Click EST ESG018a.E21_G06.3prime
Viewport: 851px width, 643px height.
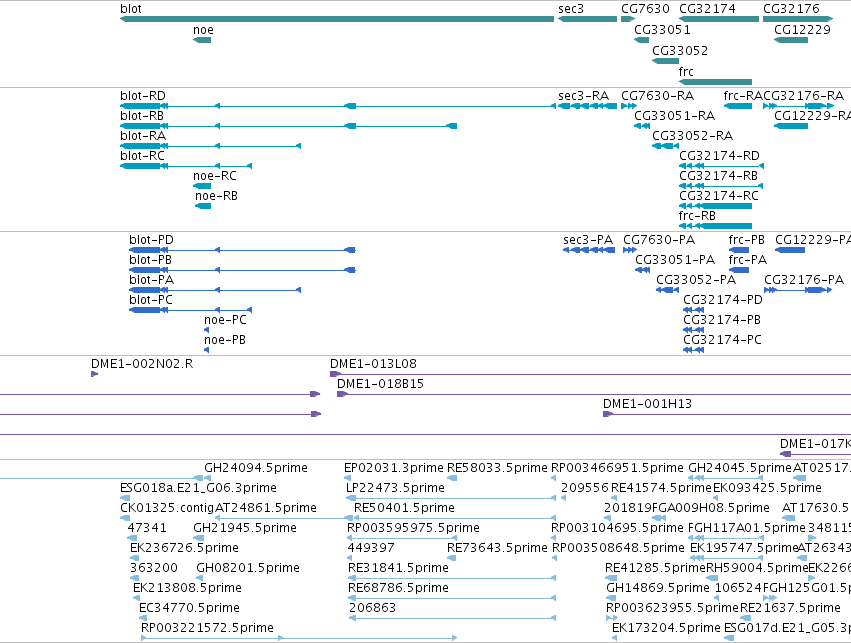point(125,498)
